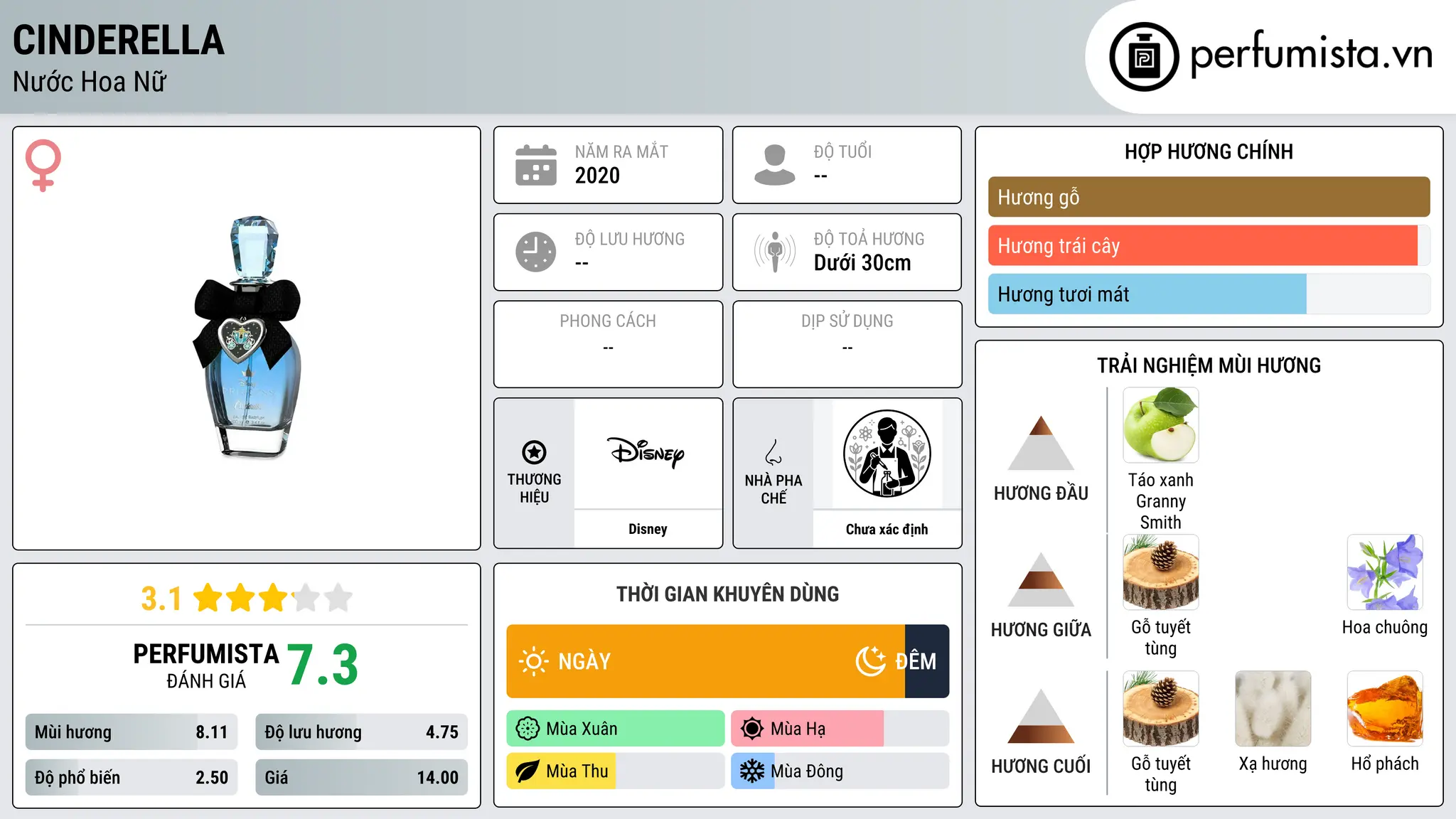Click the THỜI GIAN KHUYÊN DÙNG heading
Viewport: 1456px width, 819px height.
[x=728, y=594]
